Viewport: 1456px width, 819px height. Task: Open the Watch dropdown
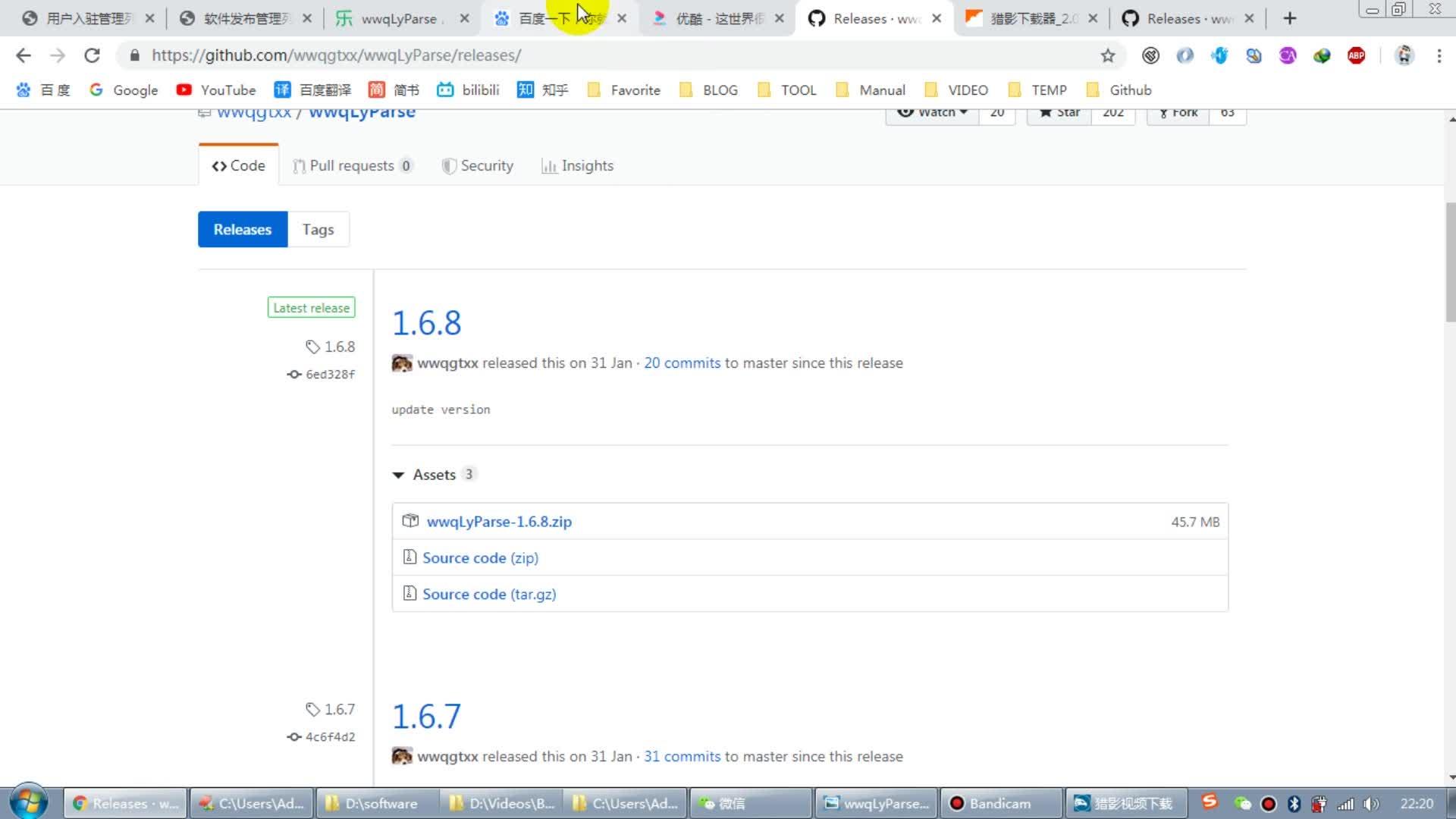(932, 112)
